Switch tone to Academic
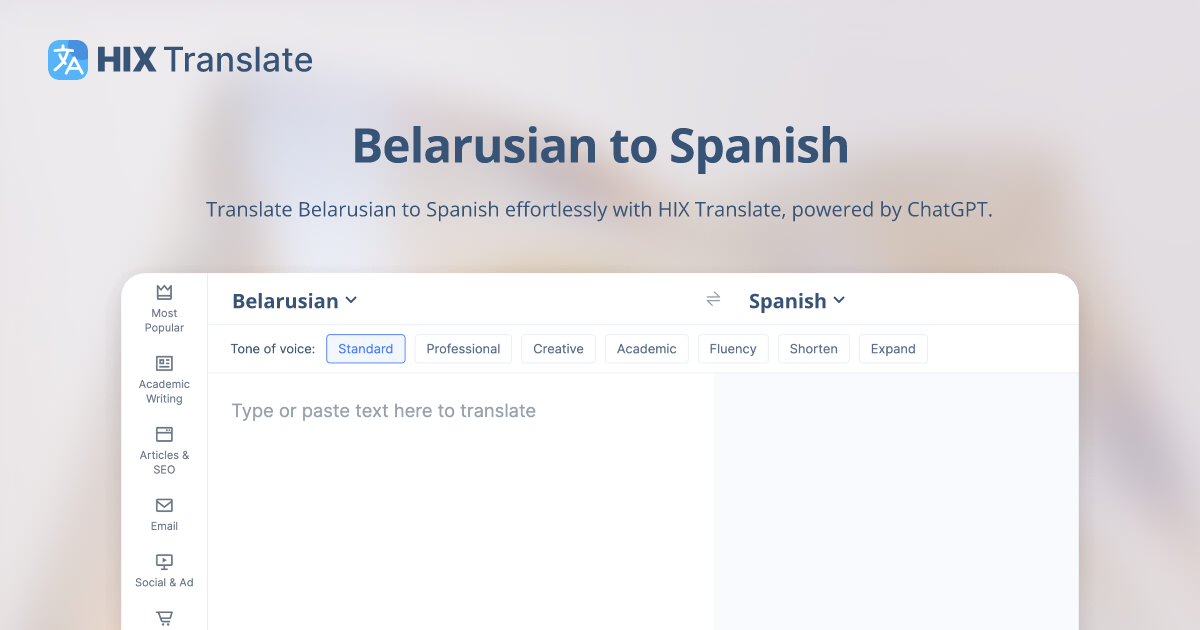This screenshot has width=1200, height=630. point(646,348)
